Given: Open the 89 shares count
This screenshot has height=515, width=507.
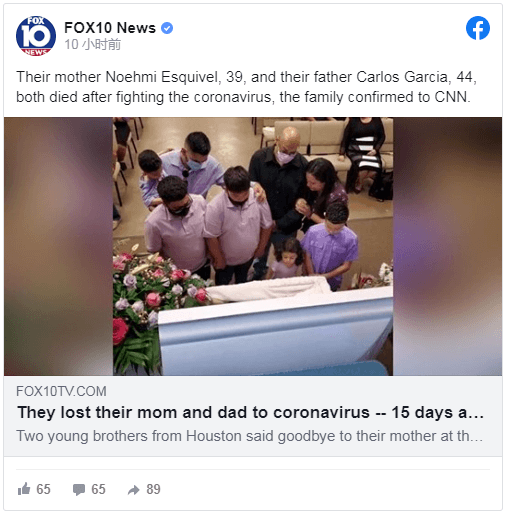Looking at the screenshot, I should point(153,489).
